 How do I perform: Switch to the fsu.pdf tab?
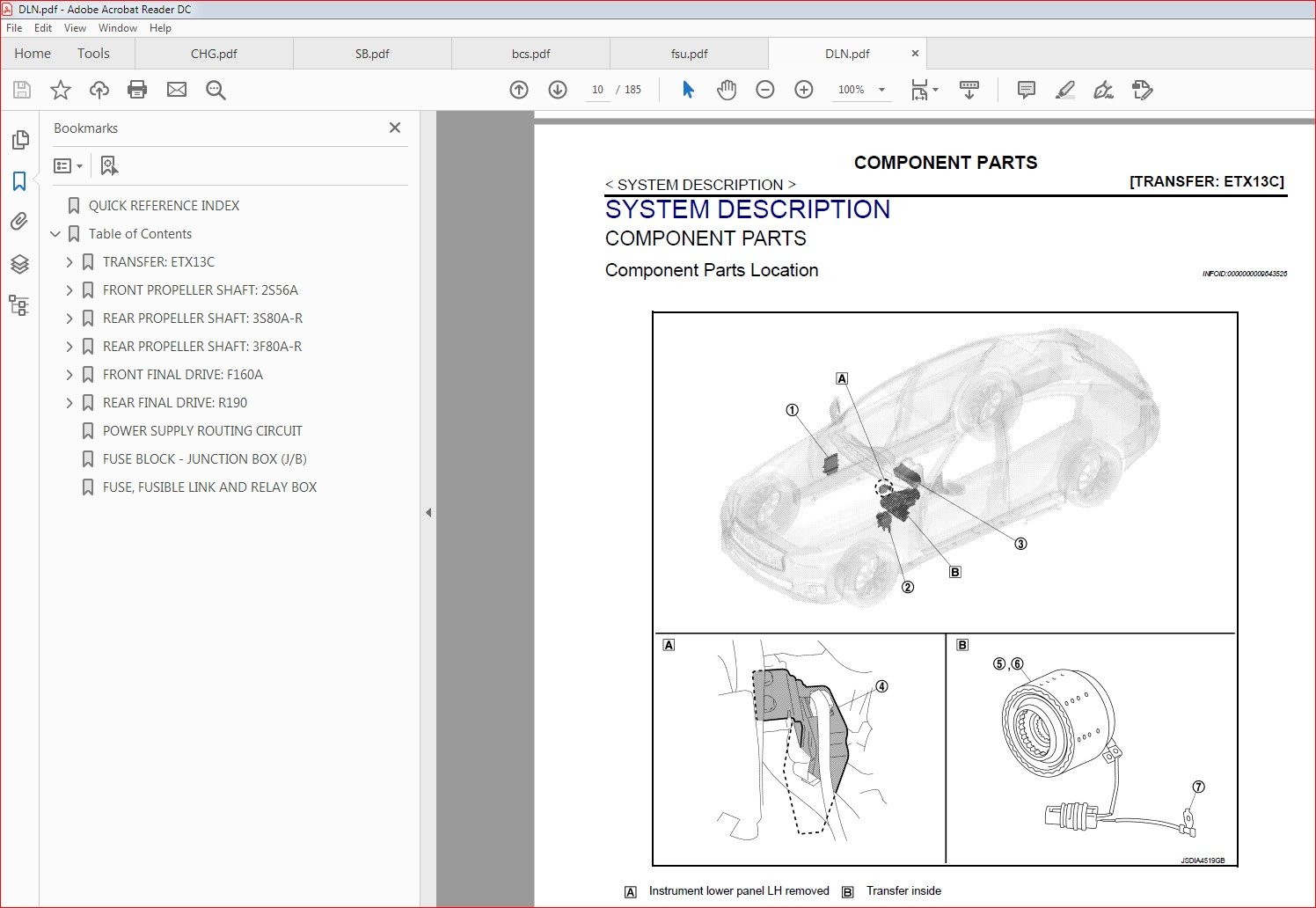click(x=689, y=54)
